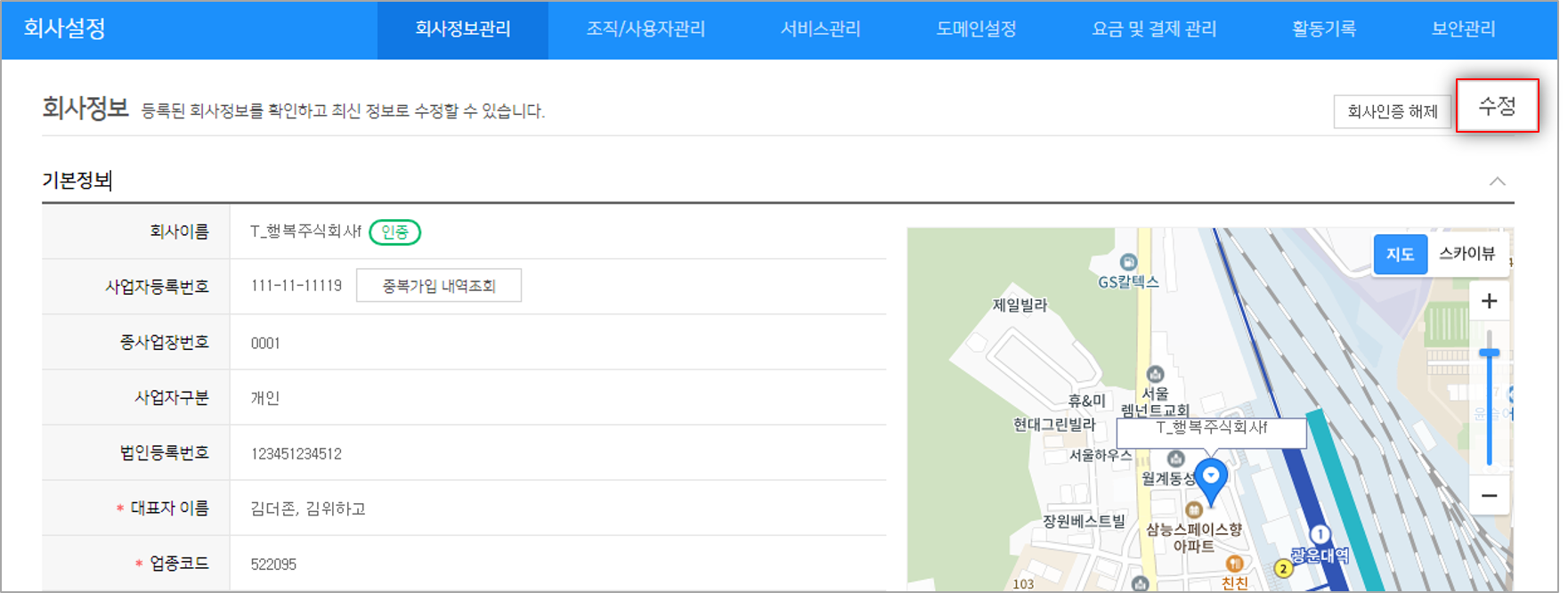Zoom out the map with minus button
Screen dimensions: 1568x593
click(x=1489, y=496)
